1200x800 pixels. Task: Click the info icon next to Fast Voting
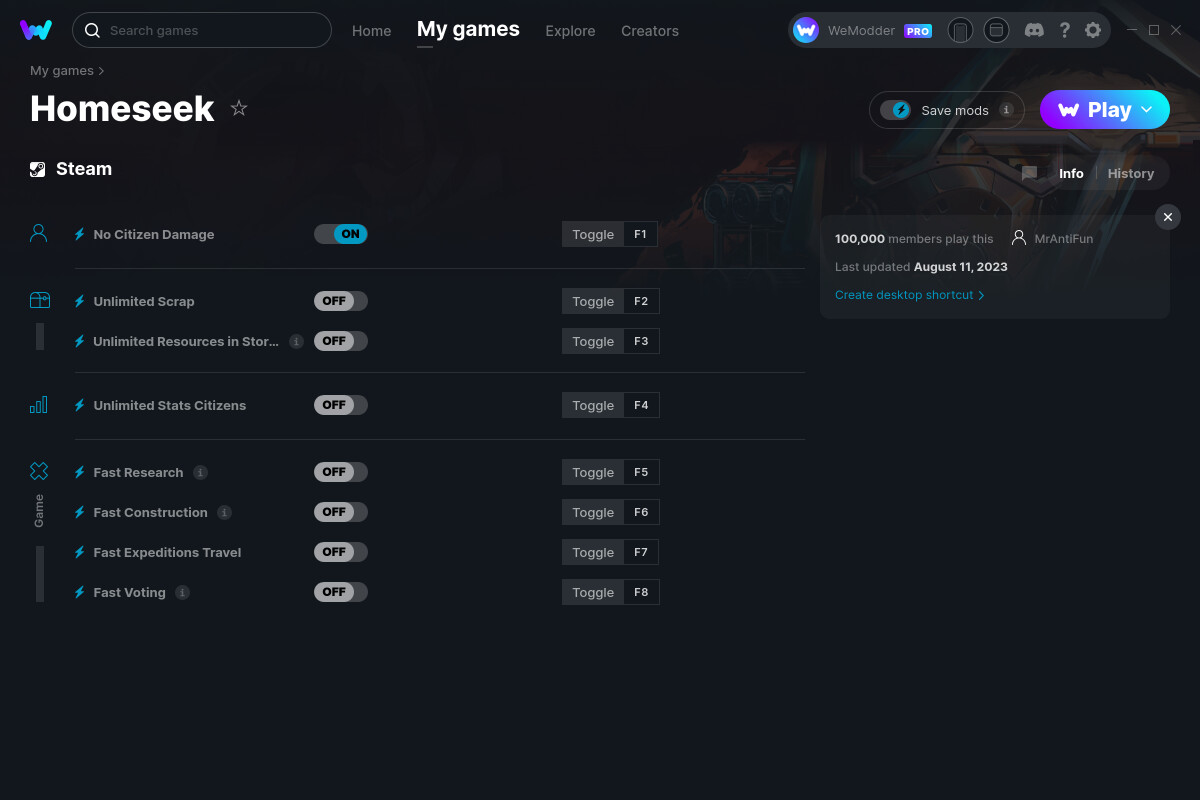182,592
